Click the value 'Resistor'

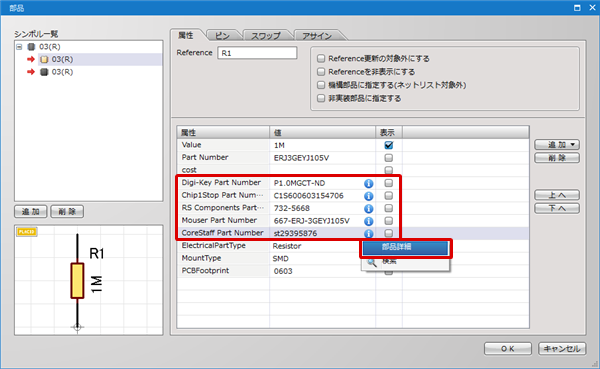287,246
